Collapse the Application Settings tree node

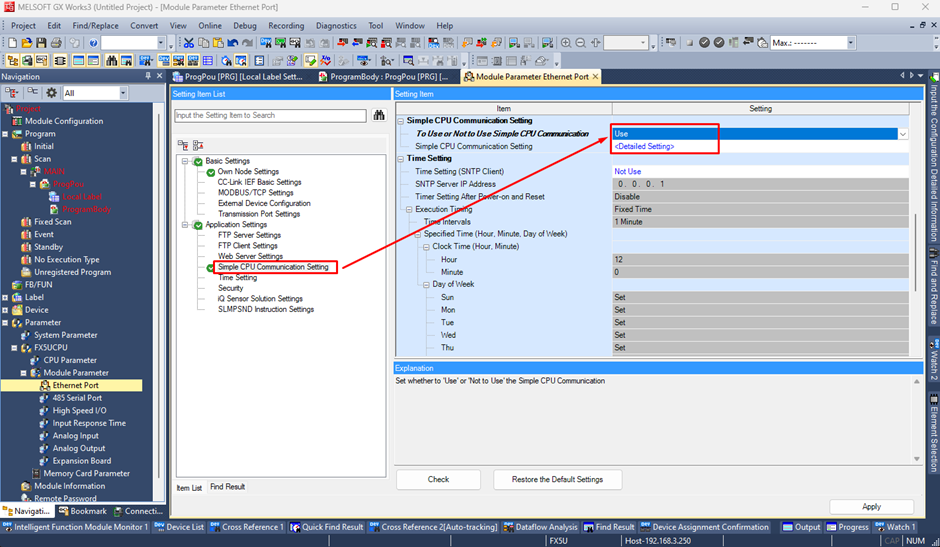(x=185, y=225)
